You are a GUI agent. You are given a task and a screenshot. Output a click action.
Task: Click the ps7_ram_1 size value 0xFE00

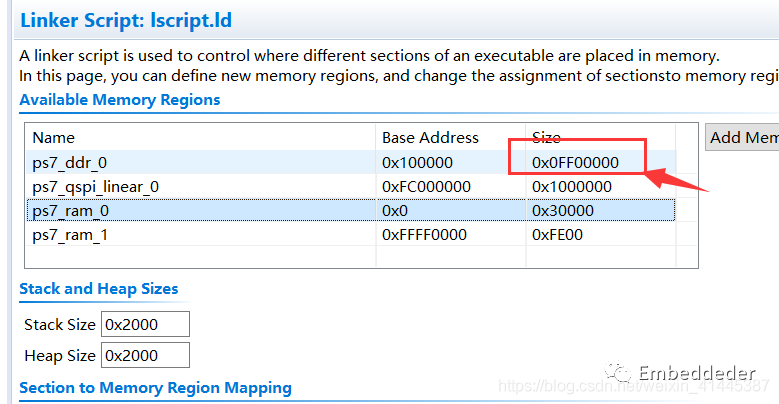557,235
